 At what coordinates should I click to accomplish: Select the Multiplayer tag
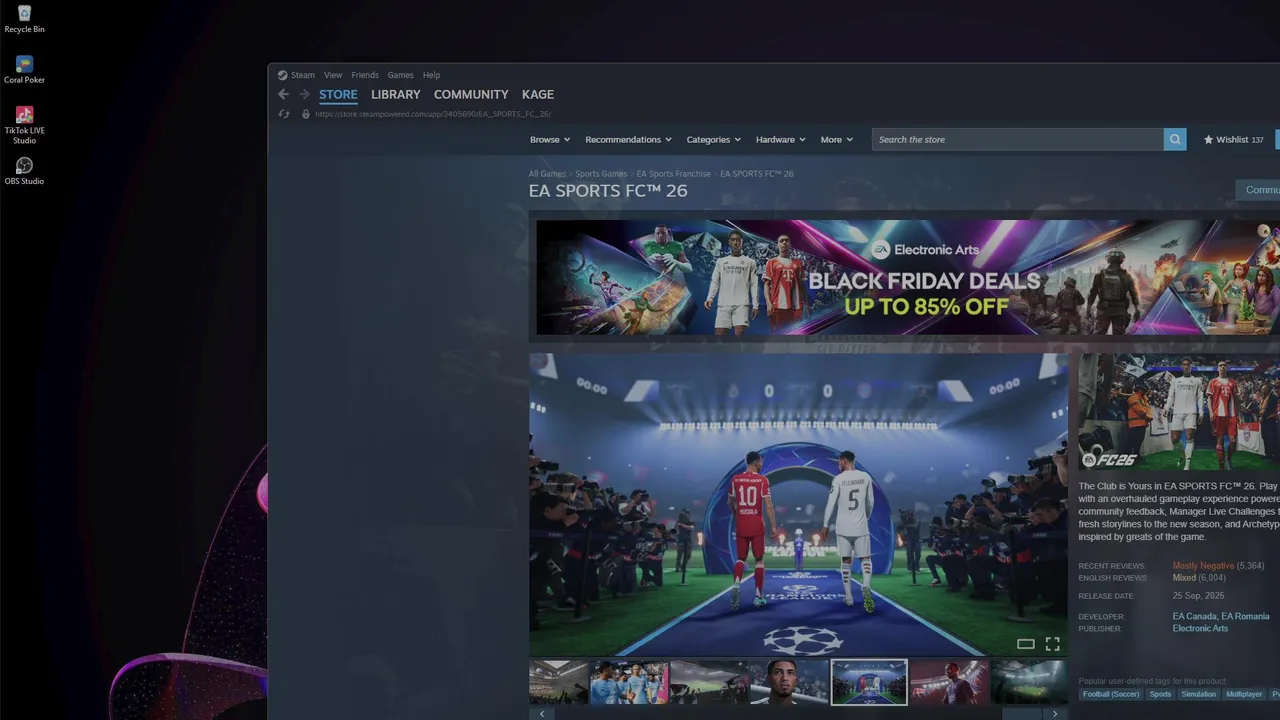click(x=1244, y=694)
